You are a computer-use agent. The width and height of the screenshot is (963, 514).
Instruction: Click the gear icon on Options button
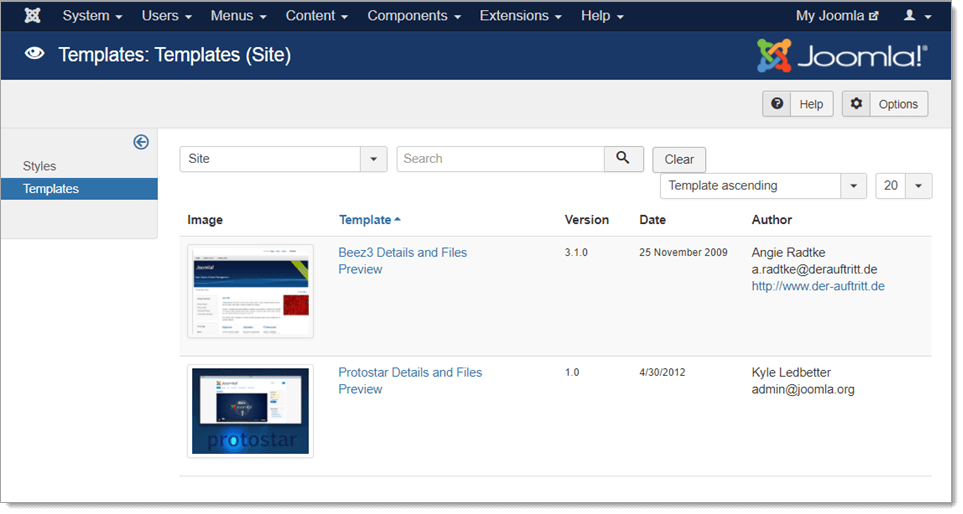(x=856, y=104)
